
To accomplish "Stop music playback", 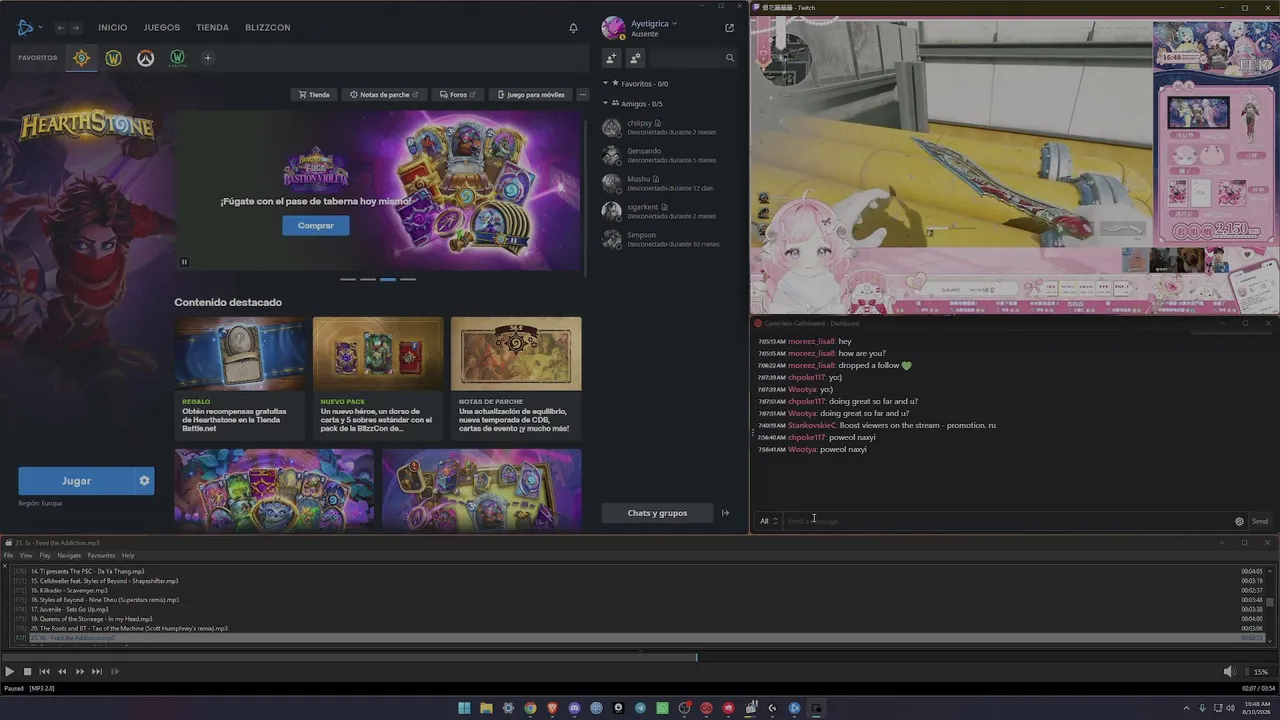I will click(x=28, y=672).
